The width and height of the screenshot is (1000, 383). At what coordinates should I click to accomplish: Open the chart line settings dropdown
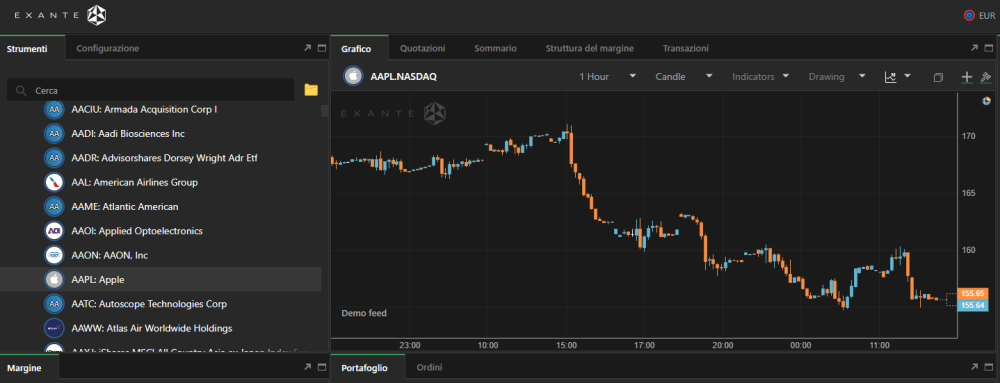[897, 76]
